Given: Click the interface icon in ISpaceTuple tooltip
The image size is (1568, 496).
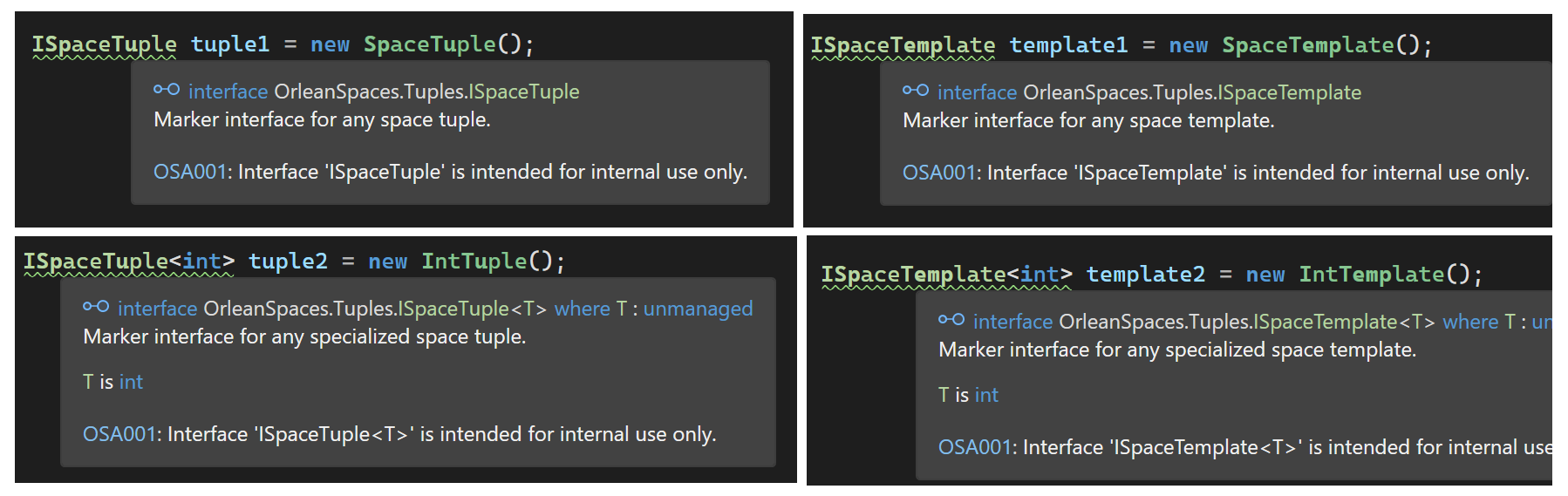Looking at the screenshot, I should click(166, 90).
